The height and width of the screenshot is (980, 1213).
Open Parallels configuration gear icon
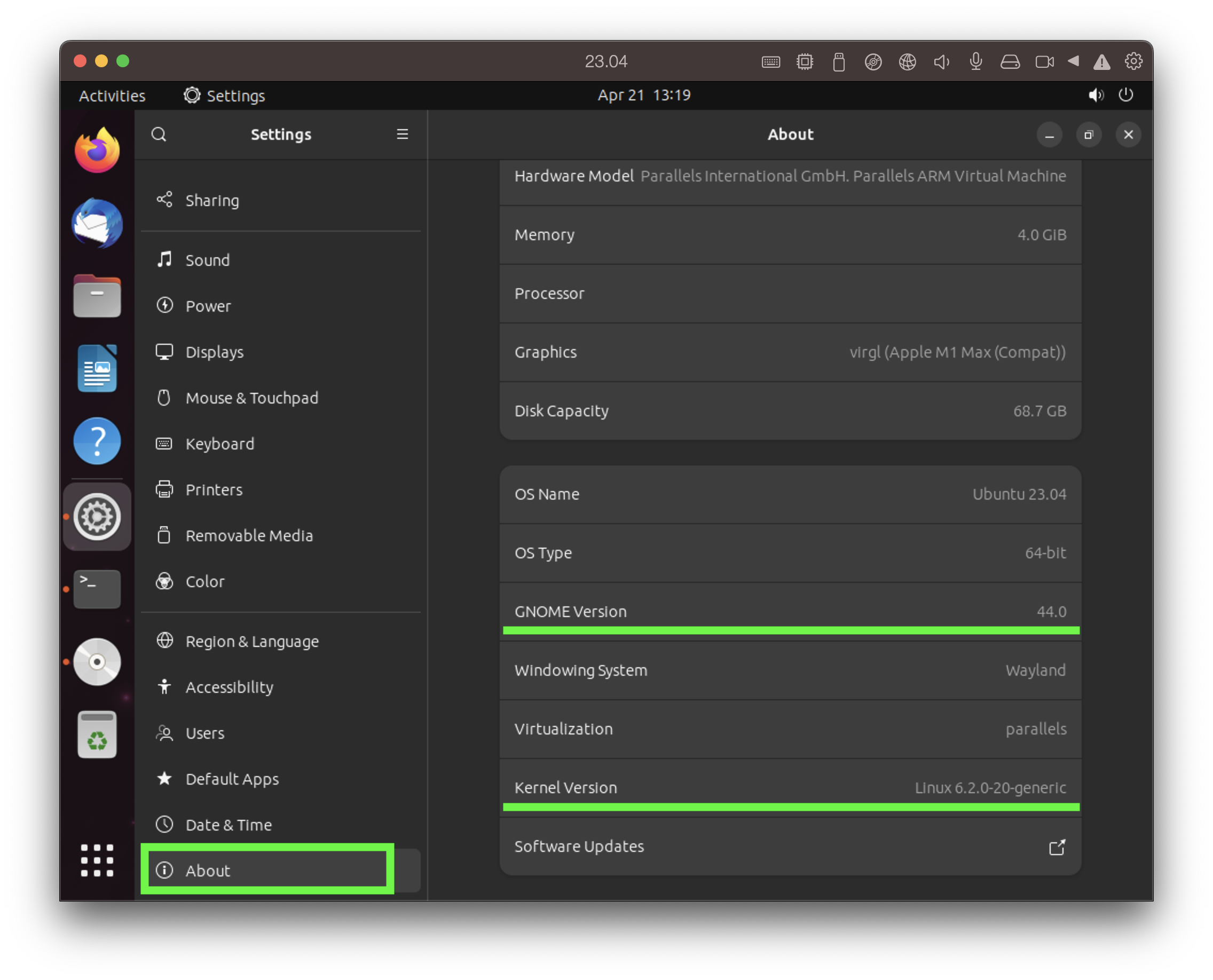click(1134, 61)
